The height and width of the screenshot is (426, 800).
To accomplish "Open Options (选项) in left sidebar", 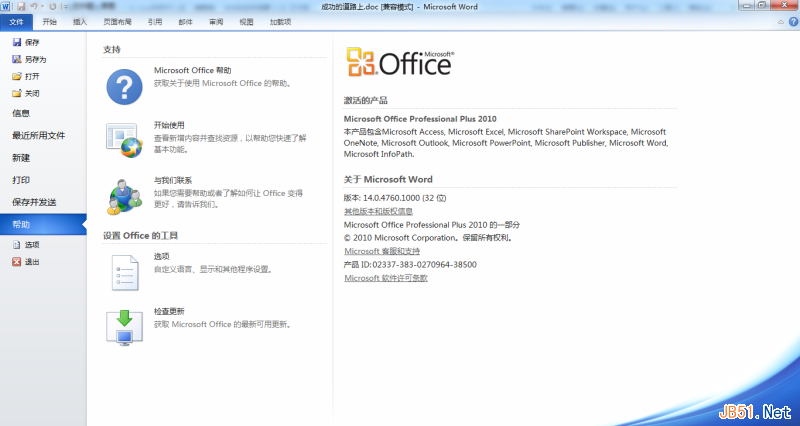I will point(26,244).
